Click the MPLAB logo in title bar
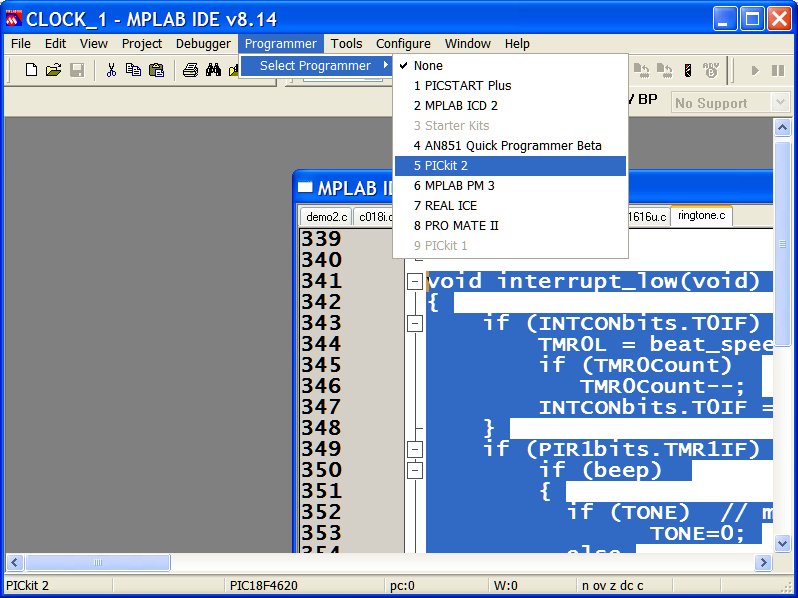 (x=14, y=19)
